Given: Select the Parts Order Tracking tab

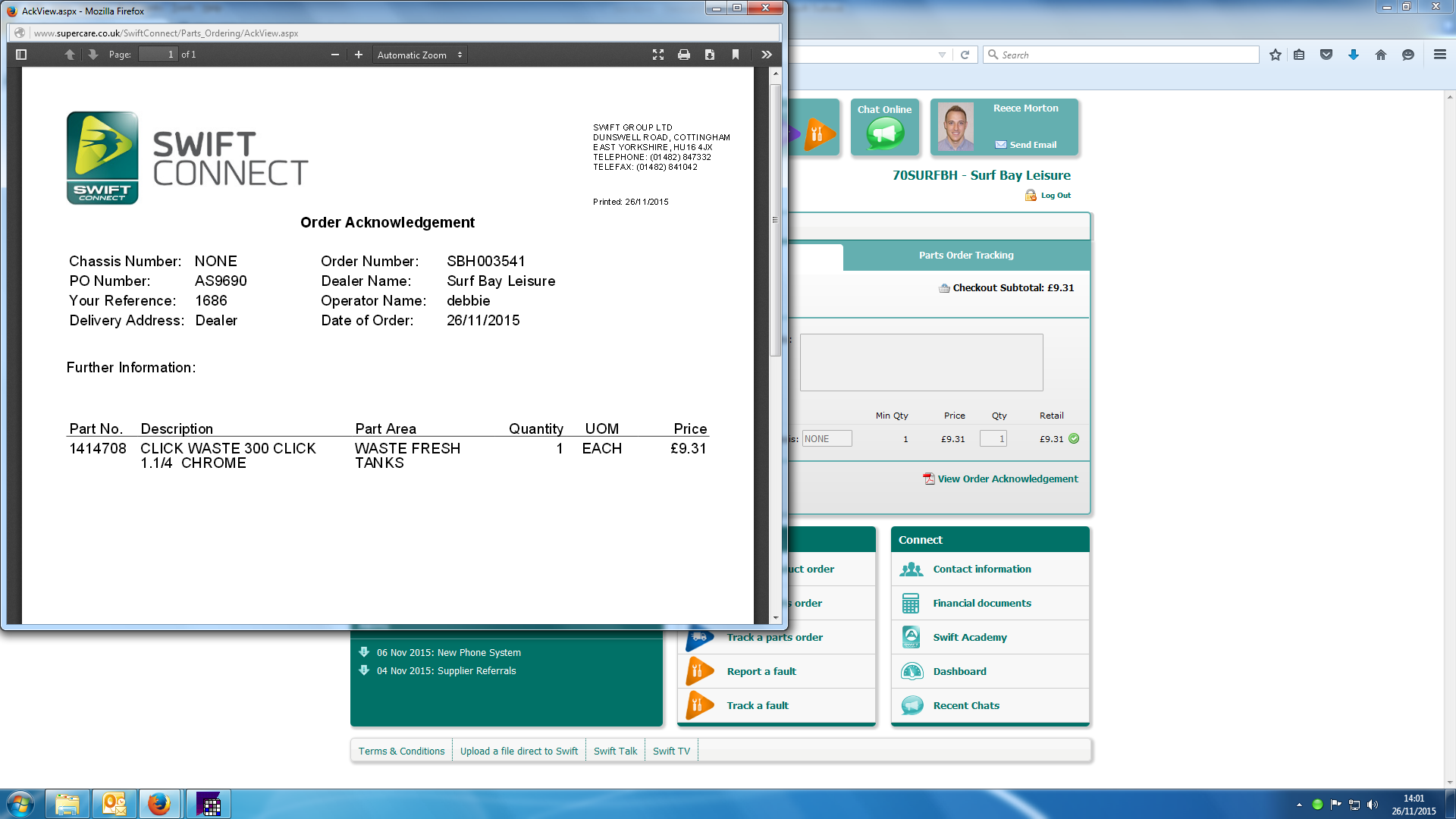Looking at the screenshot, I should click(966, 256).
